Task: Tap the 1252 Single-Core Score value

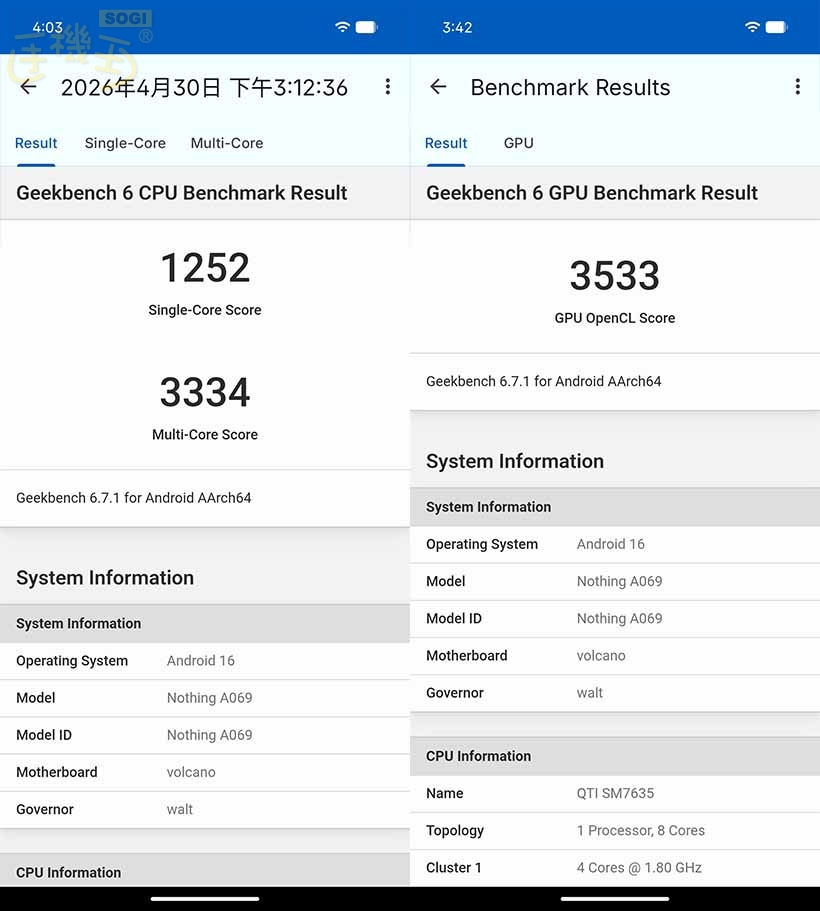Action: click(205, 268)
